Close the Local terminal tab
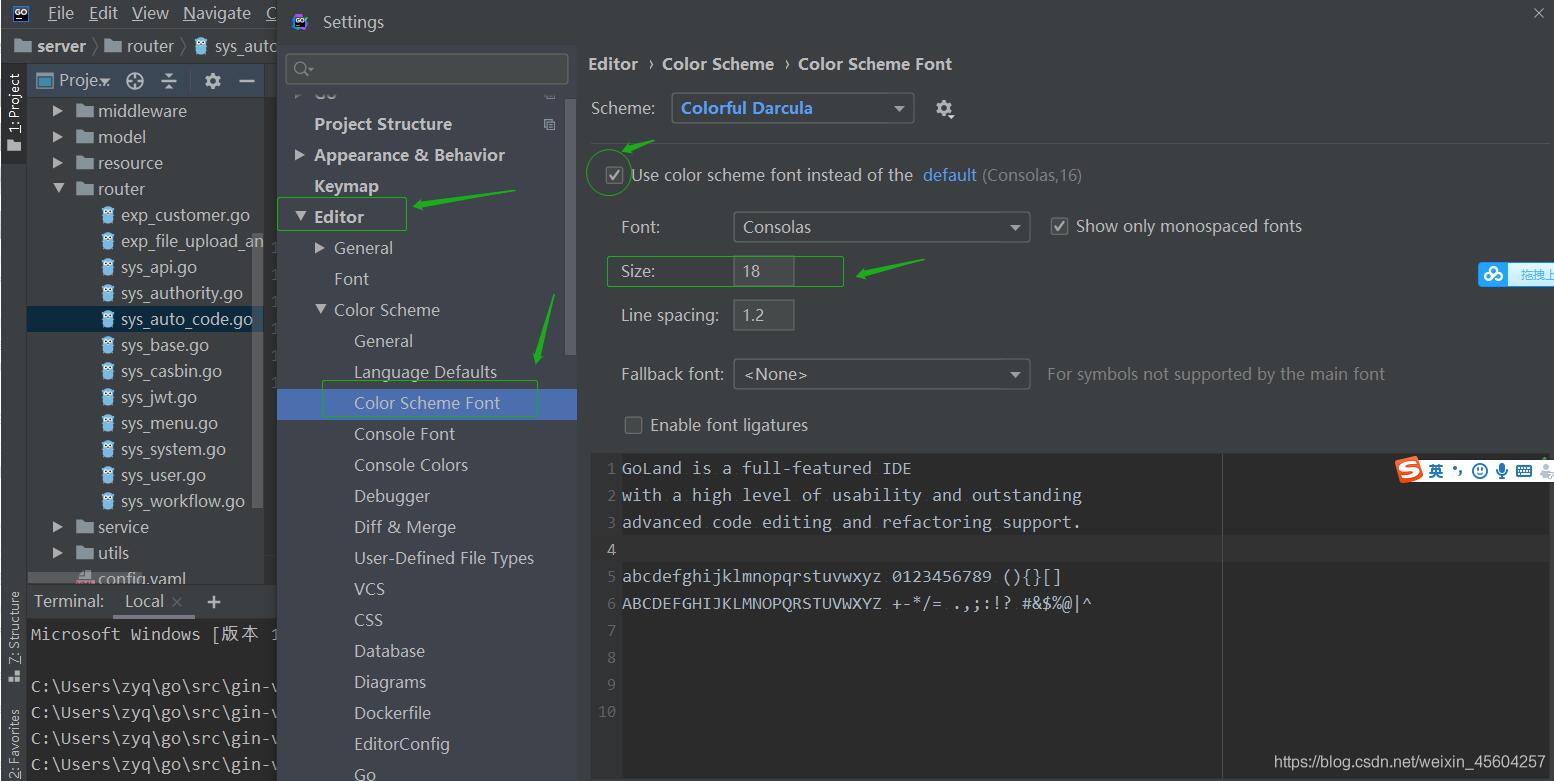 coord(177,602)
